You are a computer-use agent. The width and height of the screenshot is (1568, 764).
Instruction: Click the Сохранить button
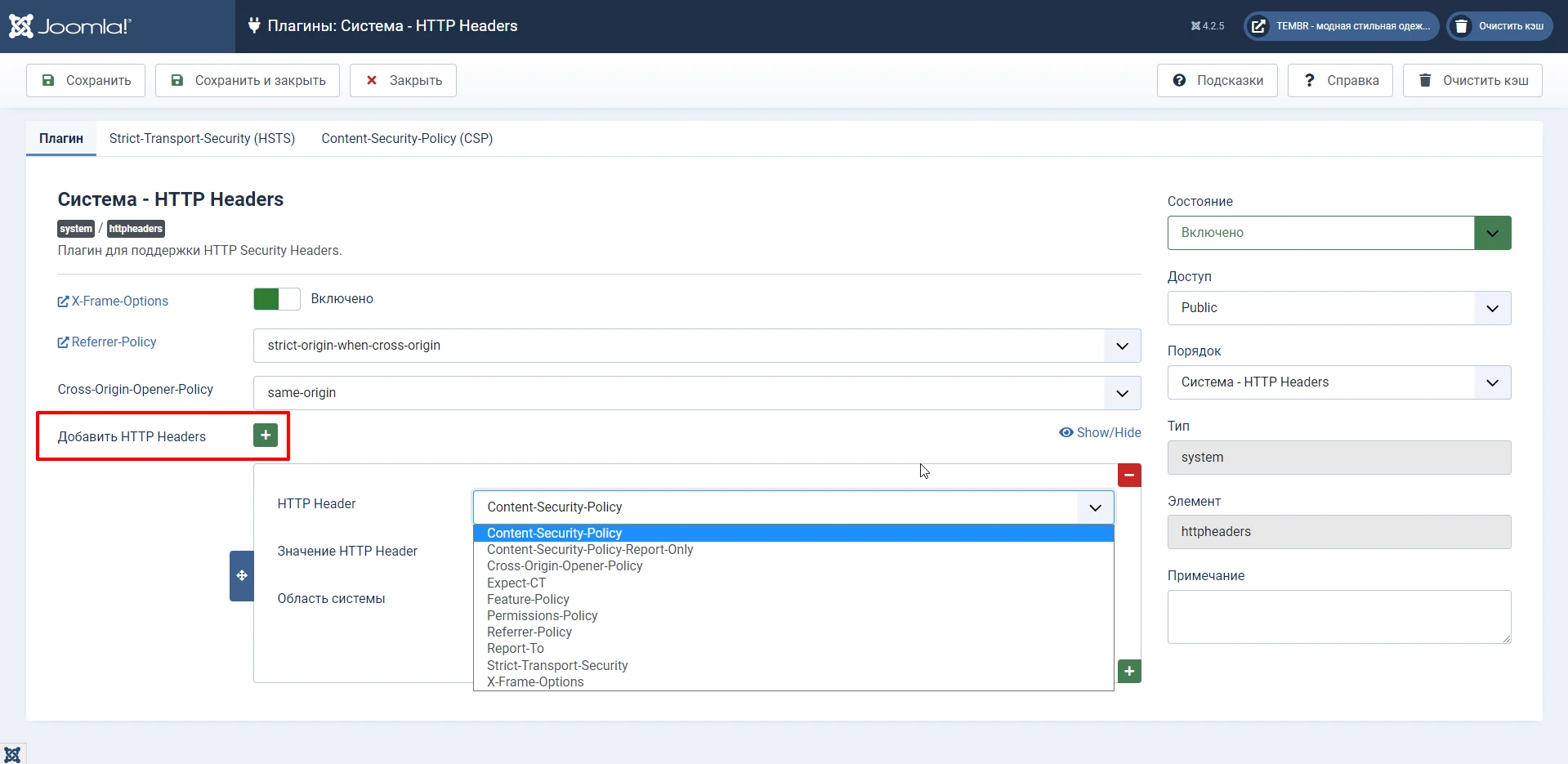(86, 81)
